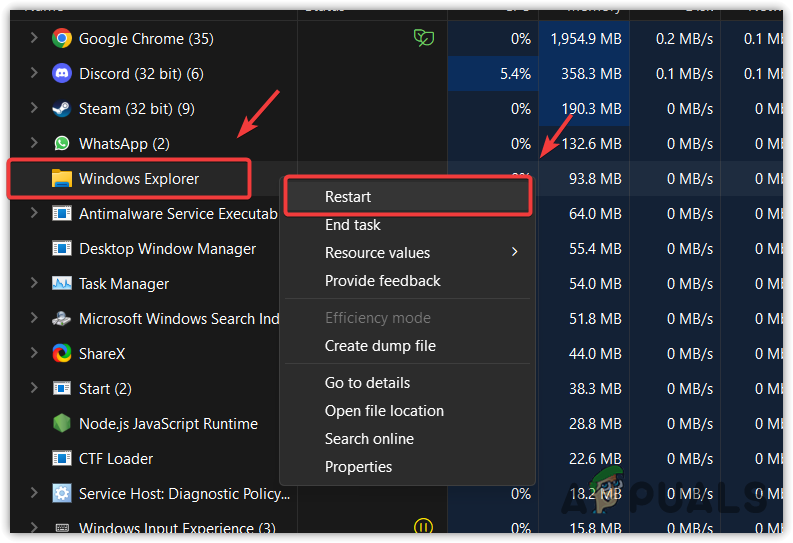This screenshot has height=543, width=793.
Task: Click Chrome's 0.2 MB/s disk value
Action: (684, 39)
